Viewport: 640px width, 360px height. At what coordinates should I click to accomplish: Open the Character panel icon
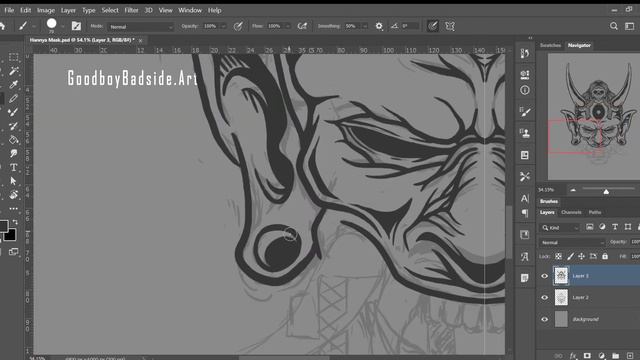point(525,198)
